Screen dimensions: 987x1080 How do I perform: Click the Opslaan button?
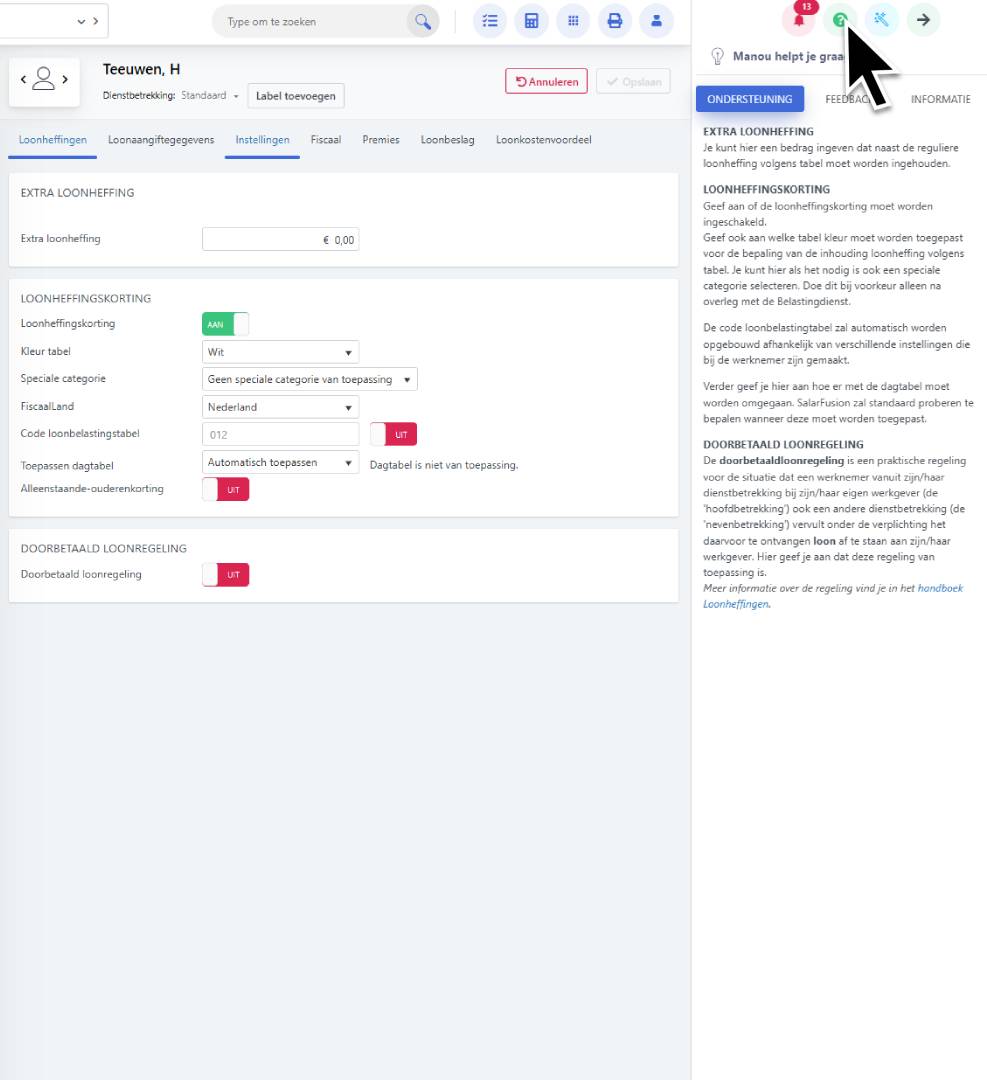pos(634,81)
